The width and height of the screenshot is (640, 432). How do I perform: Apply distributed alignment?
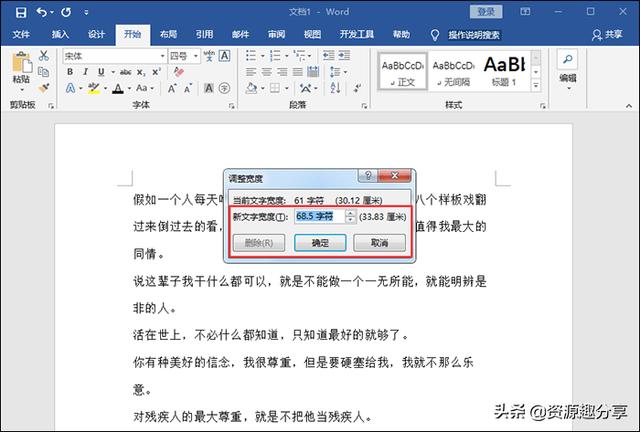click(x=313, y=72)
